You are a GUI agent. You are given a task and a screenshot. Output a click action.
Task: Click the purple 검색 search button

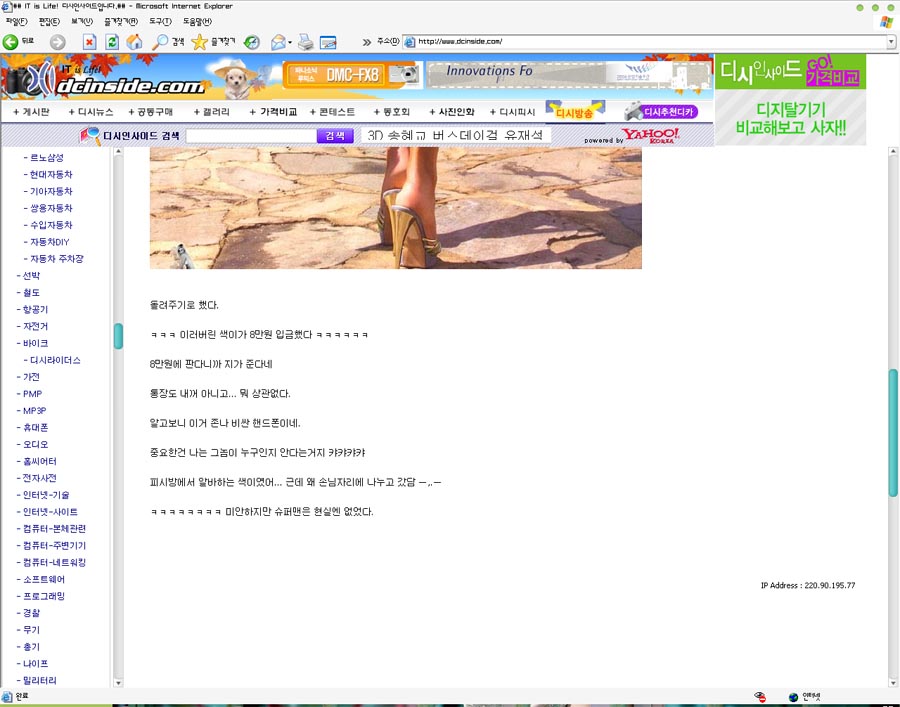click(335, 136)
